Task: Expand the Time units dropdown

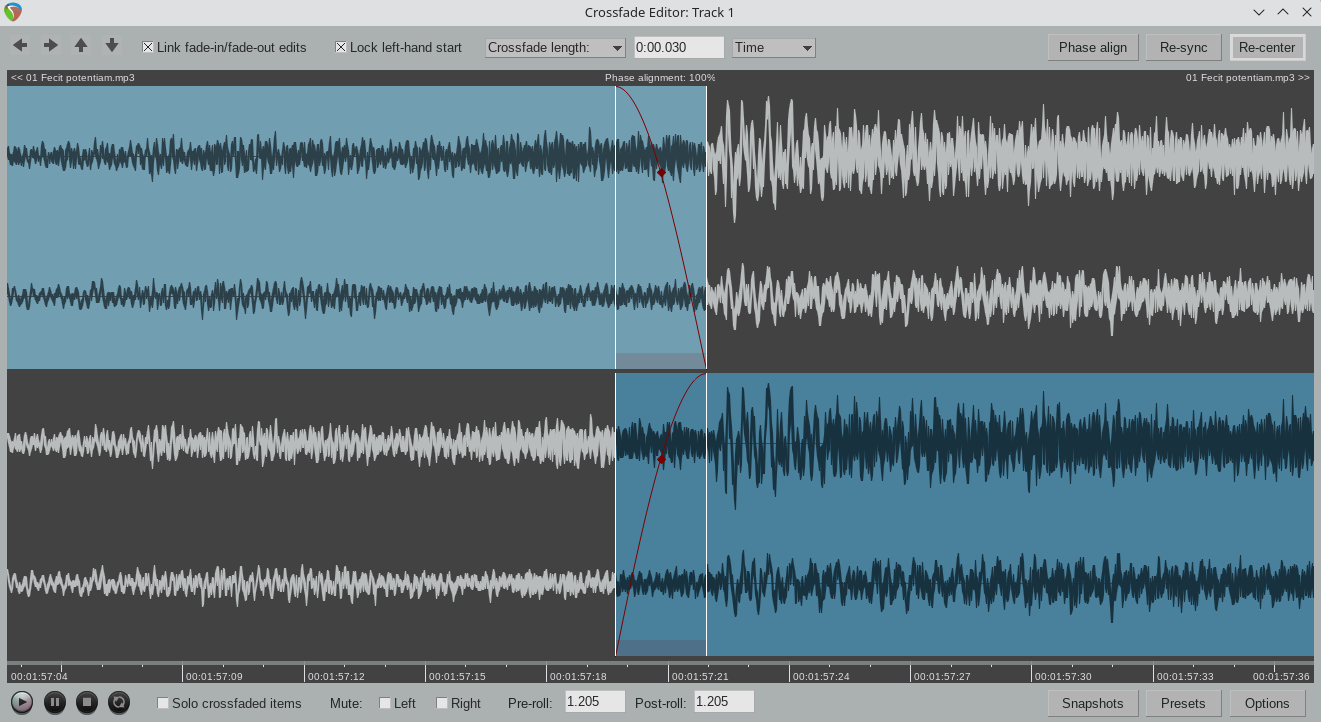Action: pyautogui.click(x=773, y=48)
